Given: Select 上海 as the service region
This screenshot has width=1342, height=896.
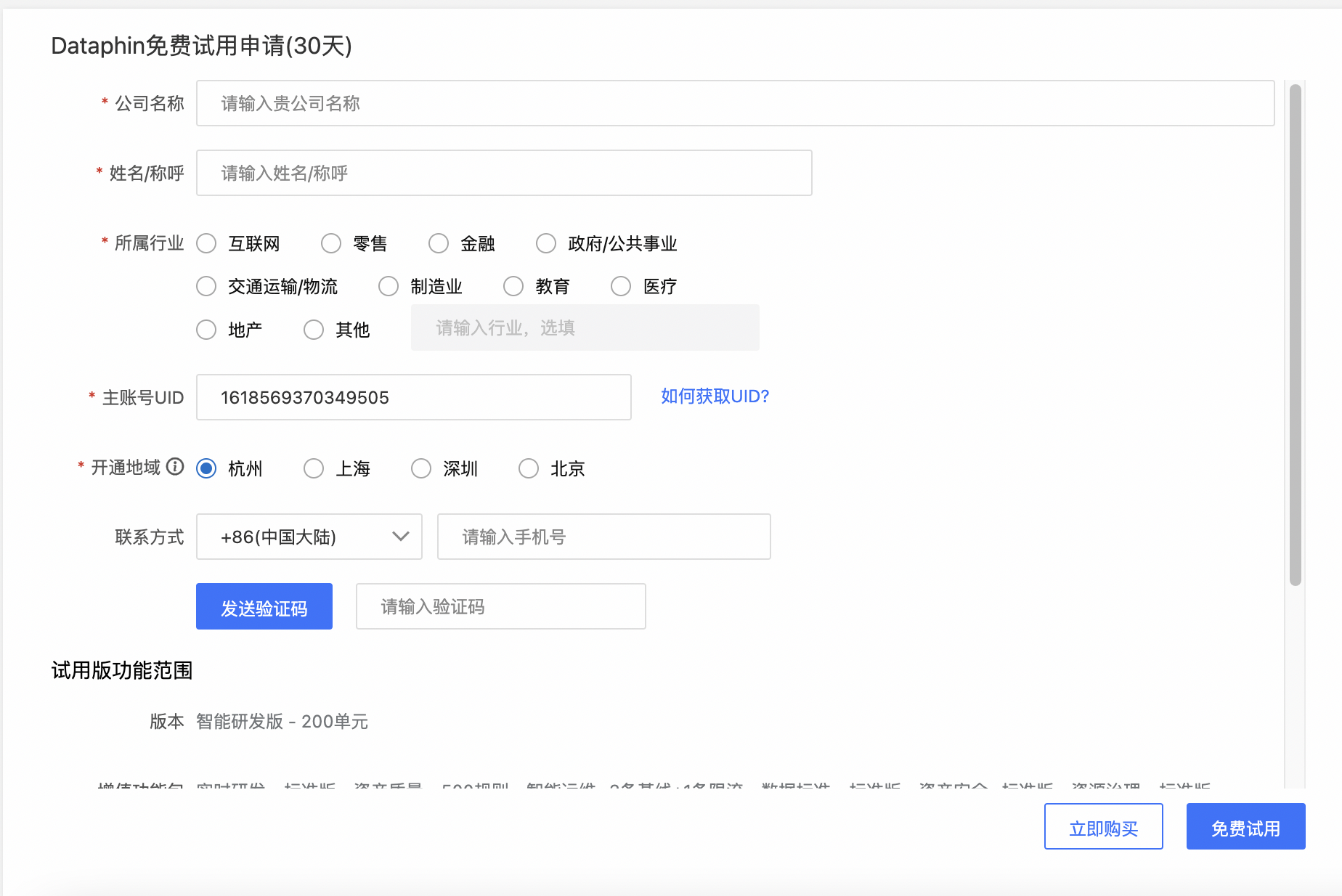Looking at the screenshot, I should [313, 468].
